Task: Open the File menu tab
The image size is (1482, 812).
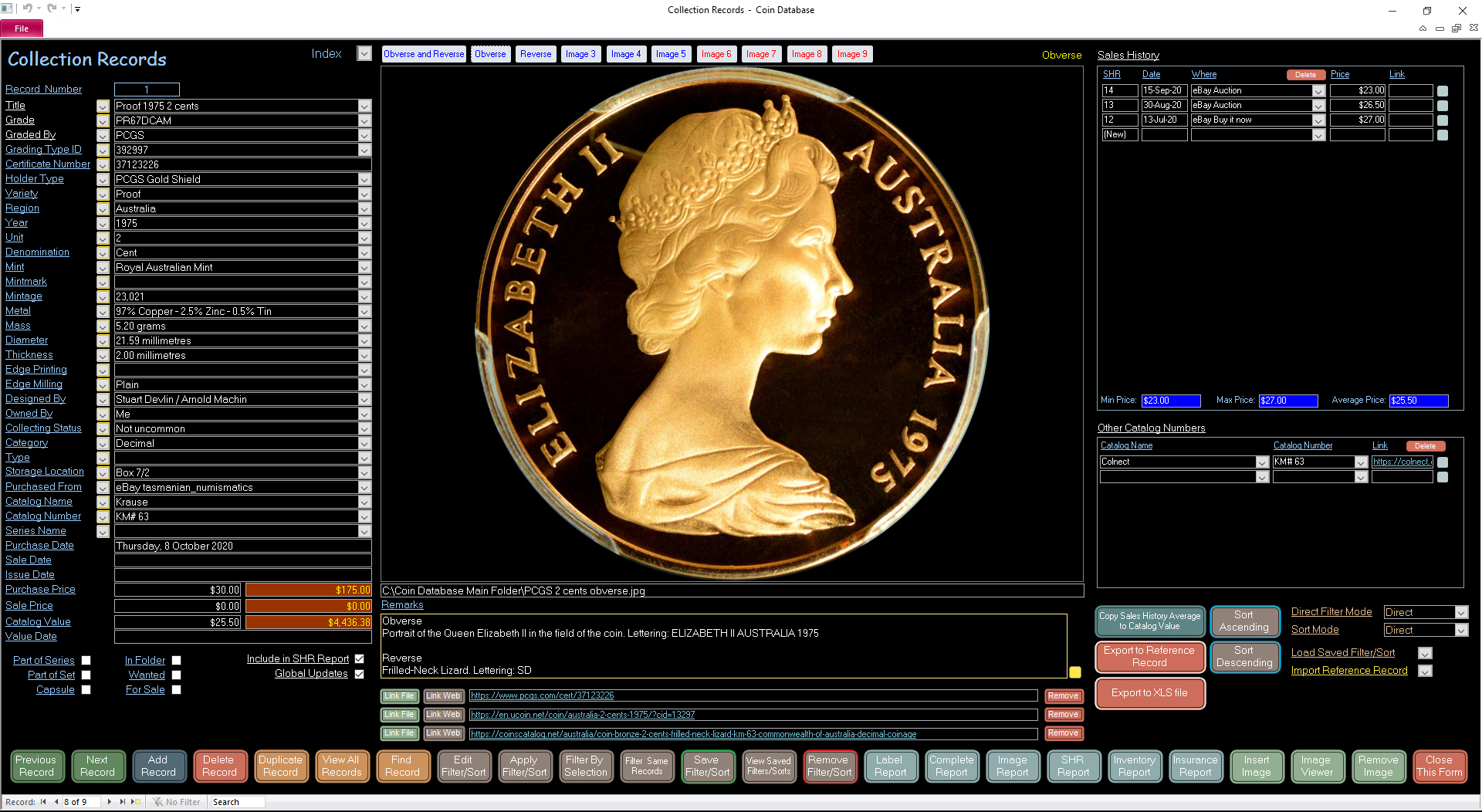Action: pyautogui.click(x=22, y=29)
